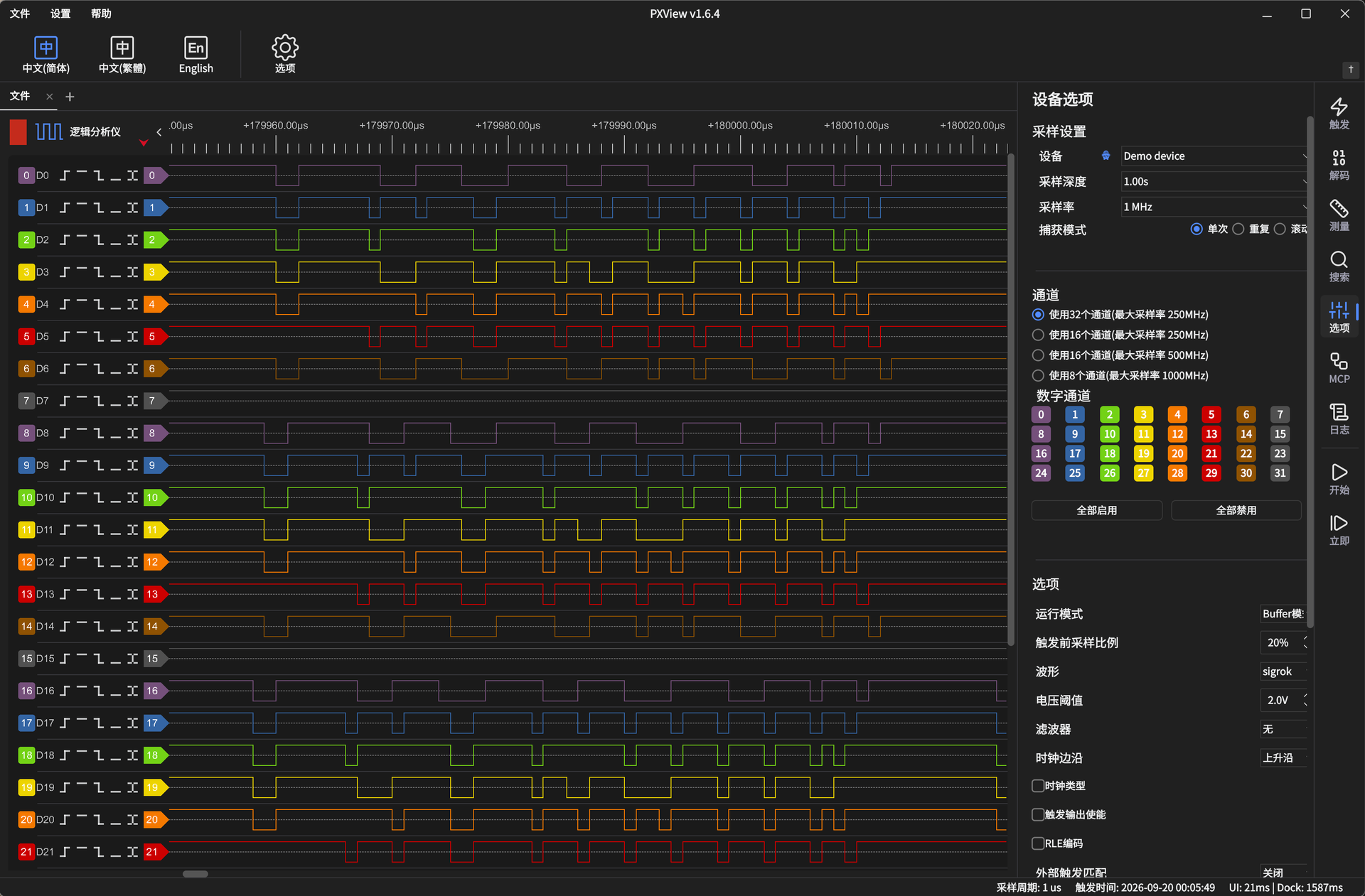Collapse the channel header left chevron
The image size is (1365, 896).
[159, 131]
